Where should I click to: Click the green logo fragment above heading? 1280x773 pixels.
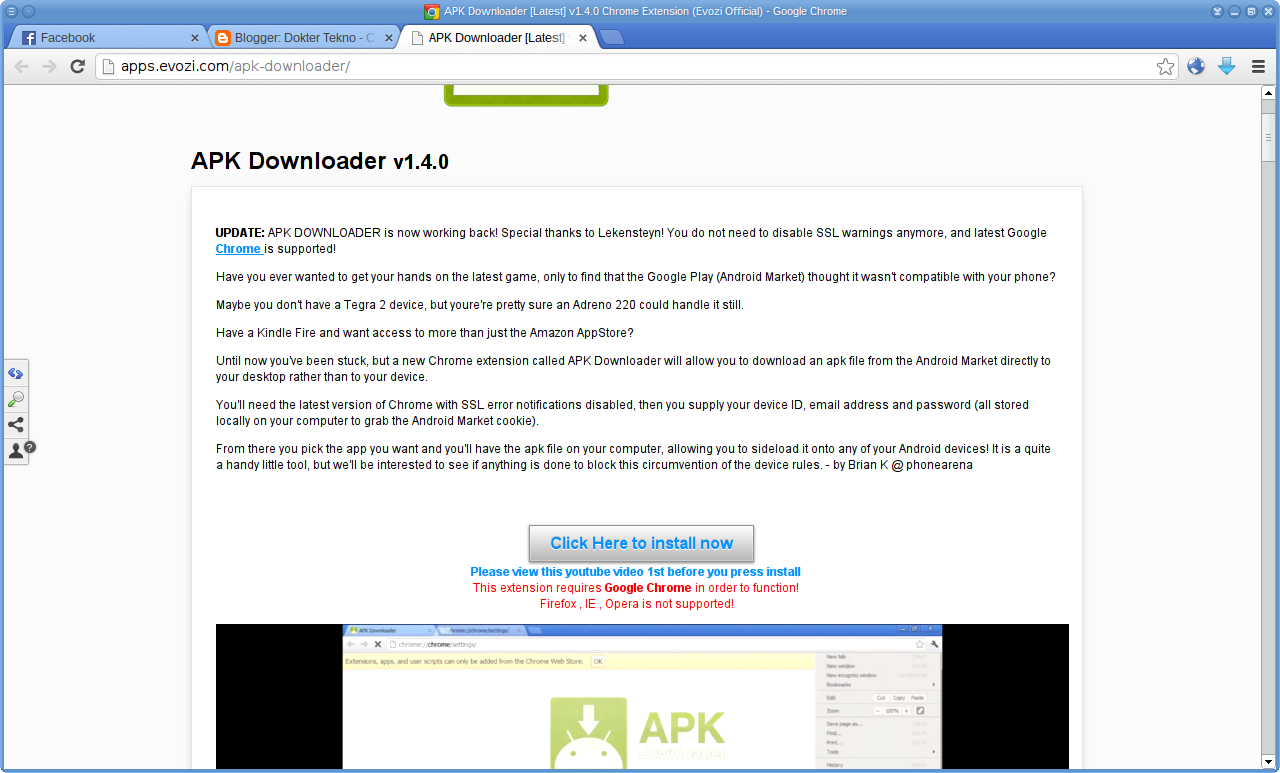(x=526, y=96)
